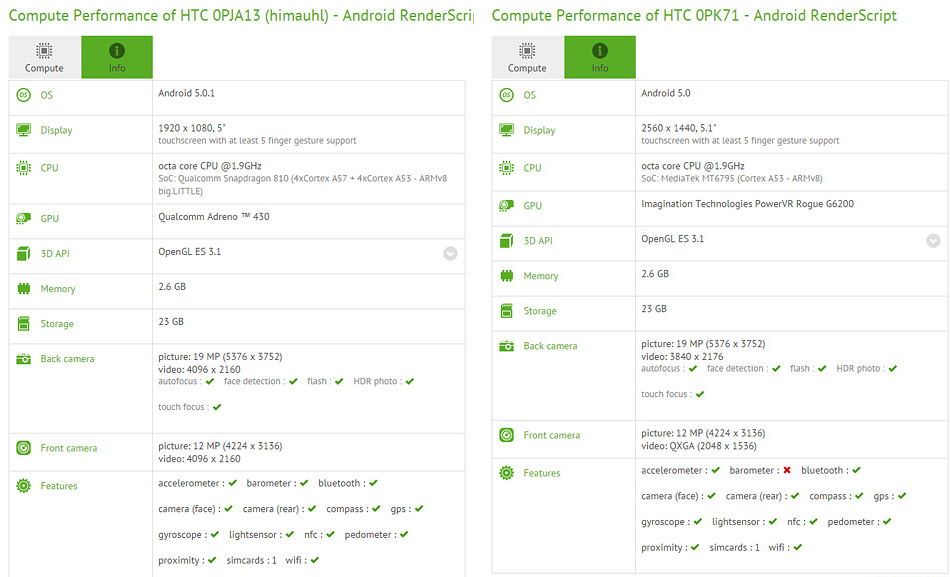The height and width of the screenshot is (577, 950).
Task: Click the 3D API icon in the 0PJA13 panel
Action: click(24, 253)
